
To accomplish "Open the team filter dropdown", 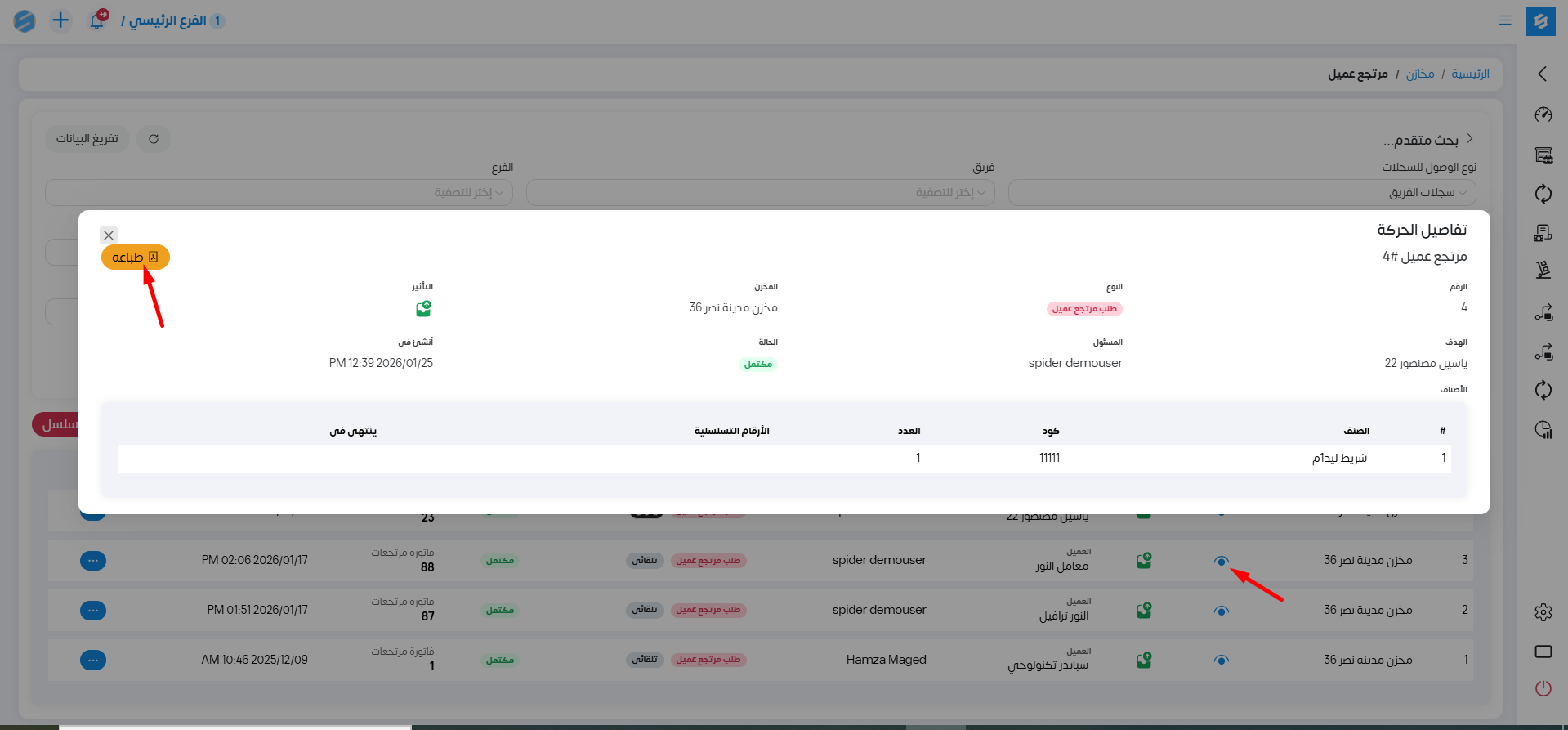I will point(760,193).
